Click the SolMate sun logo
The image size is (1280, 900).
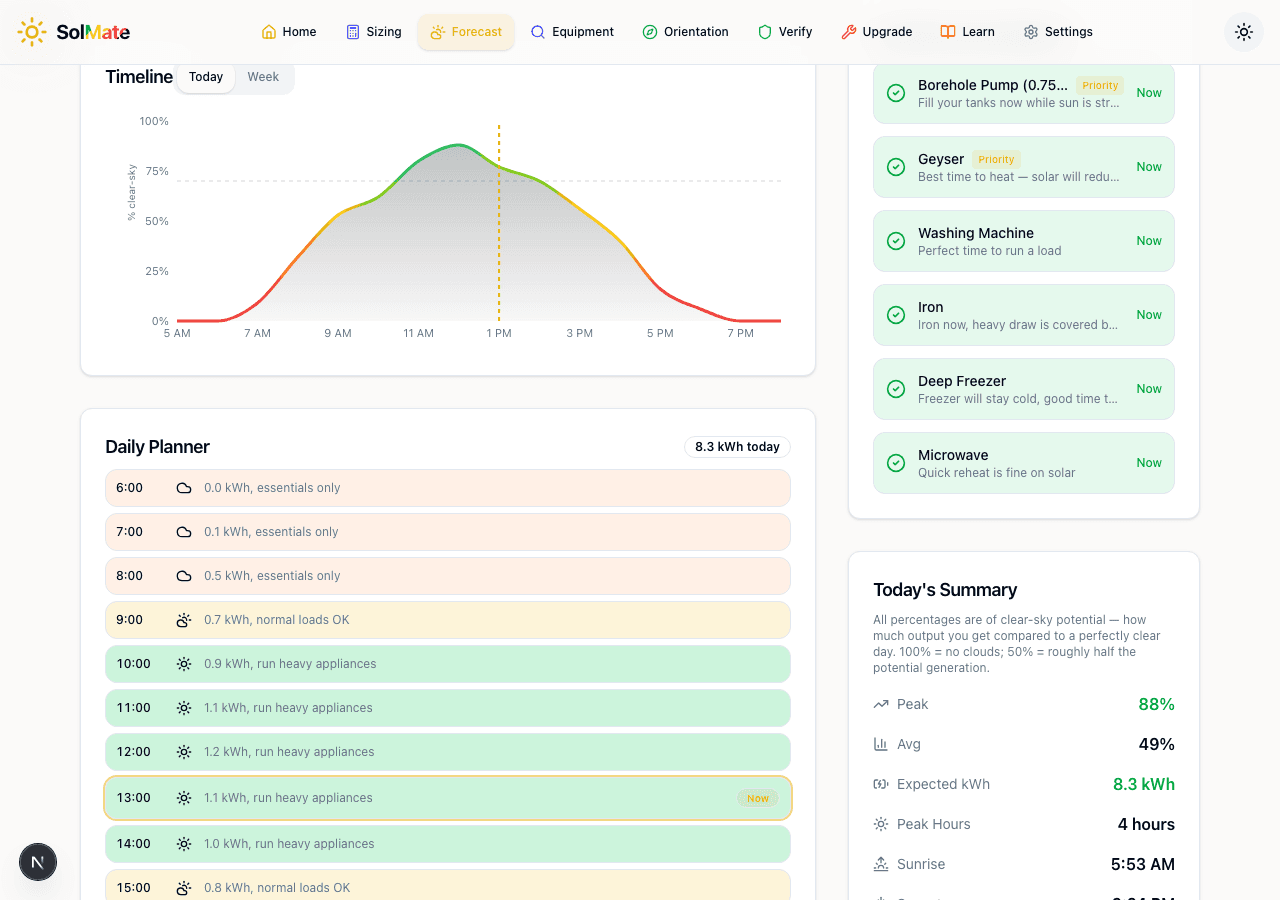coord(32,32)
